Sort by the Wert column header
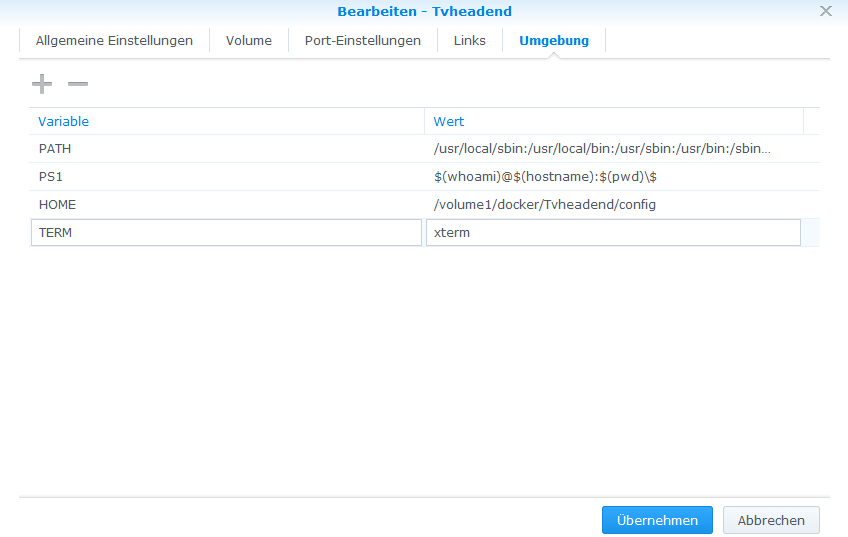 614,121
